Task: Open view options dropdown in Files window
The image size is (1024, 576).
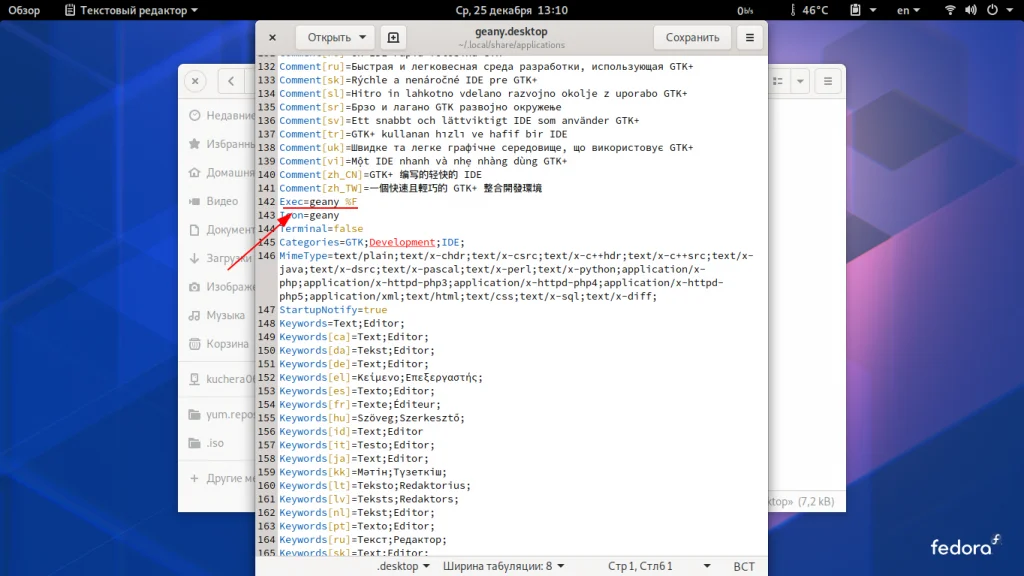Action: click(x=800, y=81)
